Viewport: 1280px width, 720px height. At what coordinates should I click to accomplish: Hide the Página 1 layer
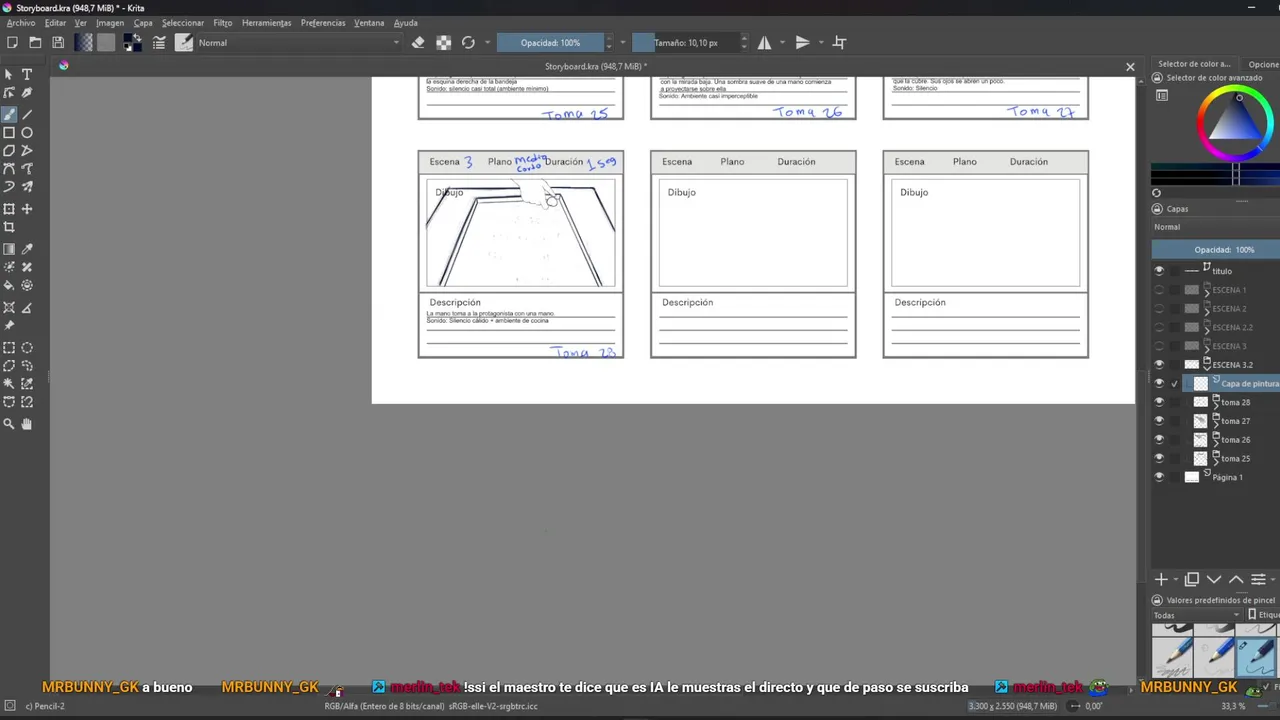pyautogui.click(x=1159, y=477)
